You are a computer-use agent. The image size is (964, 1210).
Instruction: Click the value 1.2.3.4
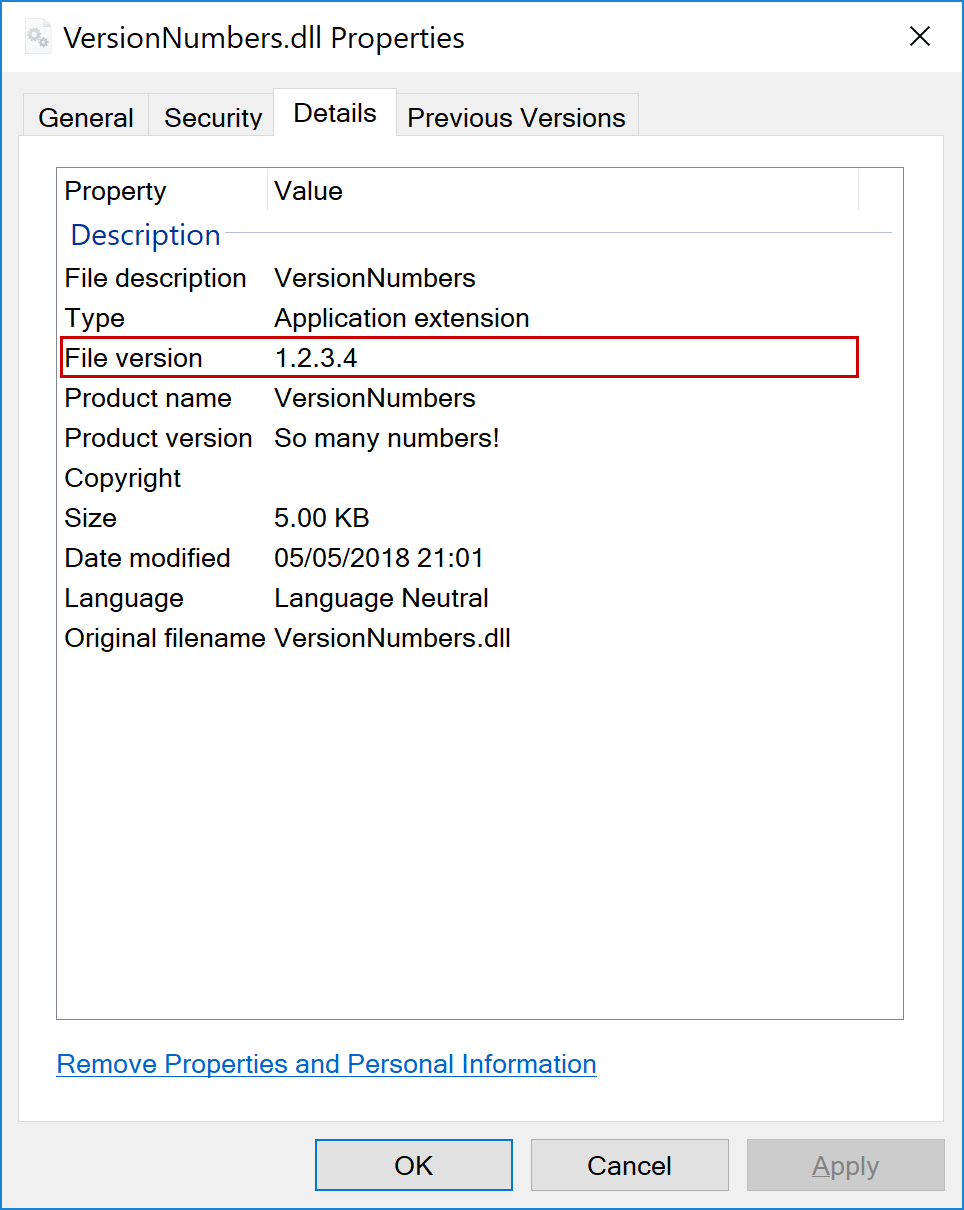tap(316, 358)
